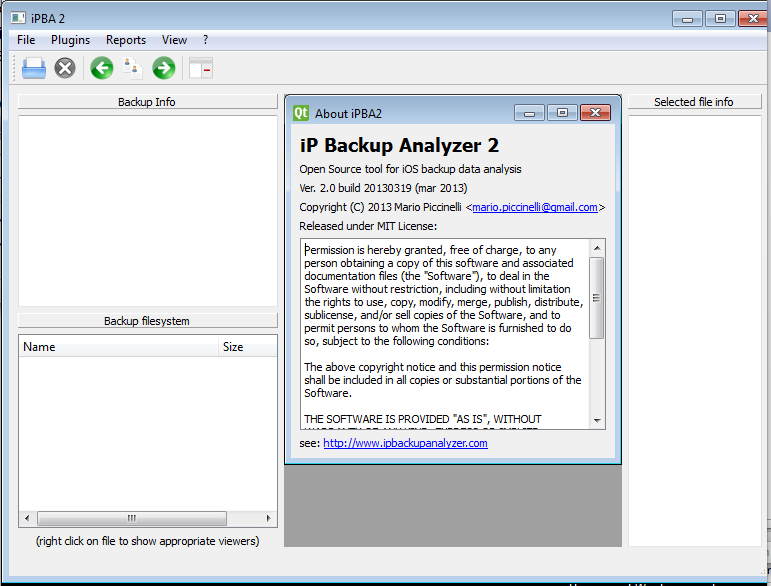Click the "iP Backup Analyzer 2" heading

click(x=399, y=146)
